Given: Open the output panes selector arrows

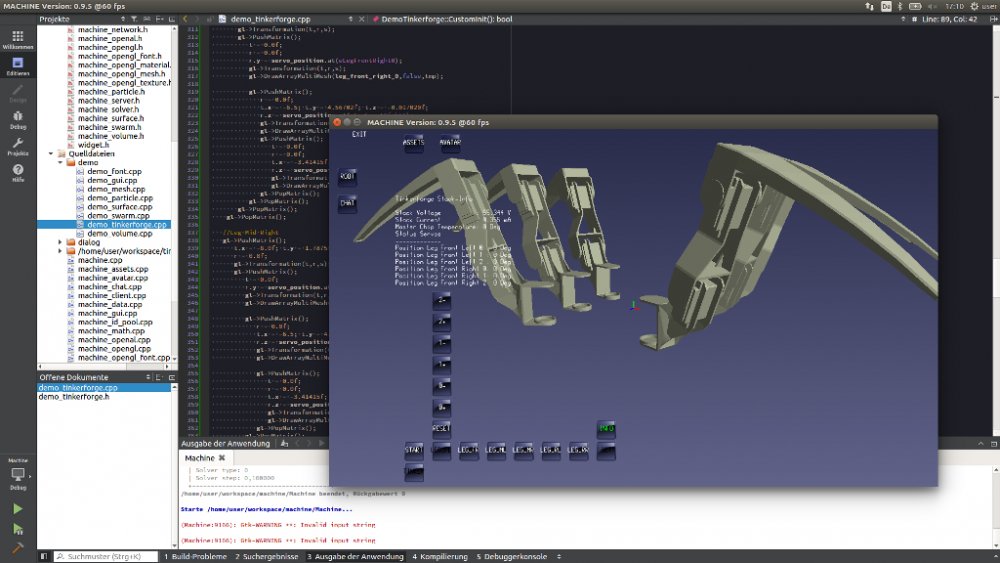Looking at the screenshot, I should pos(559,557).
